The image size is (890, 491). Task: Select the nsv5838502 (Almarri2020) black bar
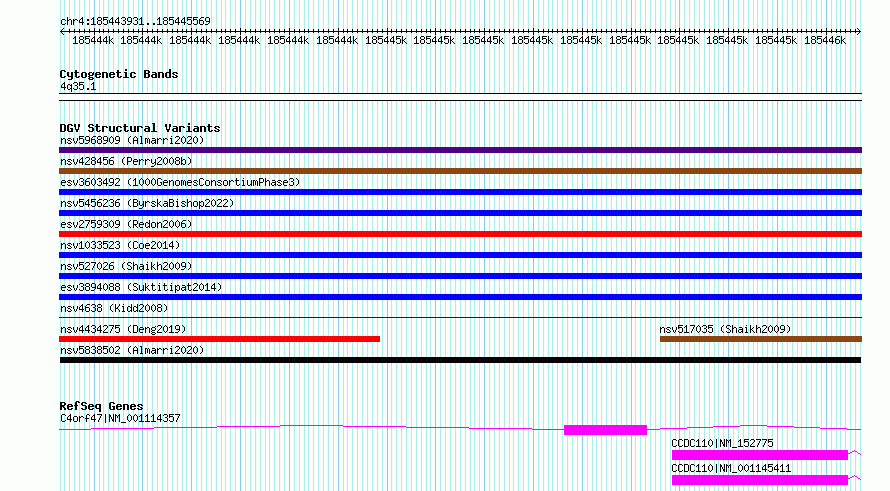460,360
